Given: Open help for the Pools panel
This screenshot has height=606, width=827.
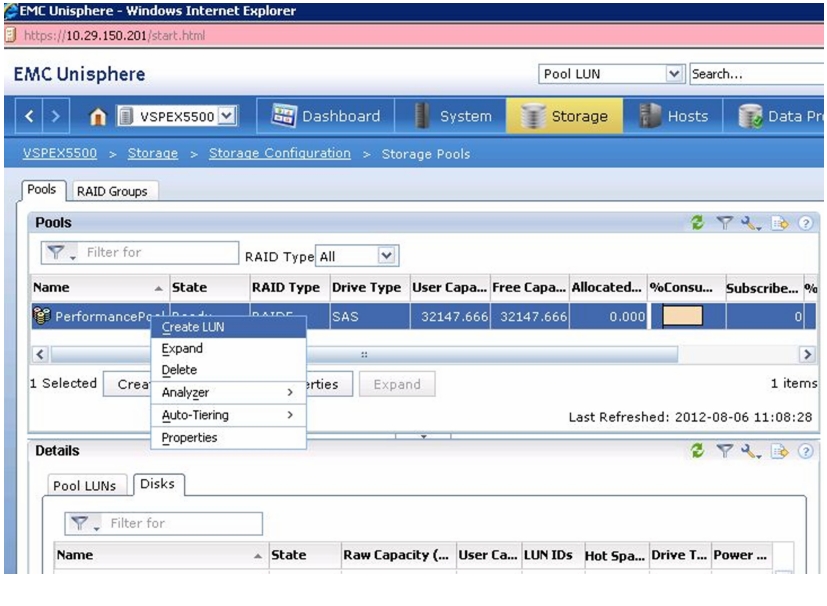Looking at the screenshot, I should click(x=805, y=223).
